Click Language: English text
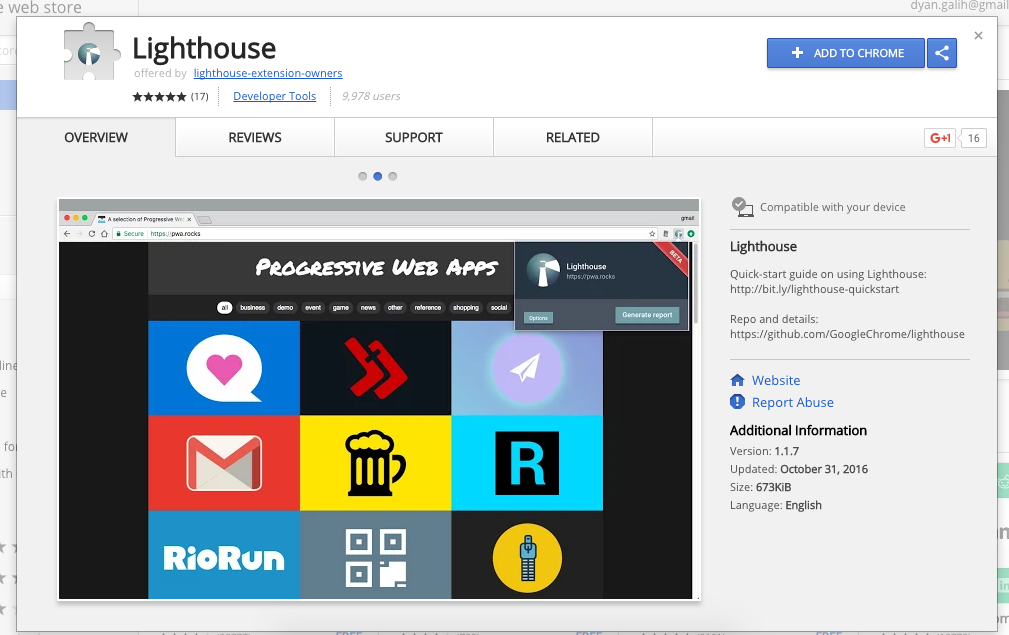1009x635 pixels. tap(775, 505)
